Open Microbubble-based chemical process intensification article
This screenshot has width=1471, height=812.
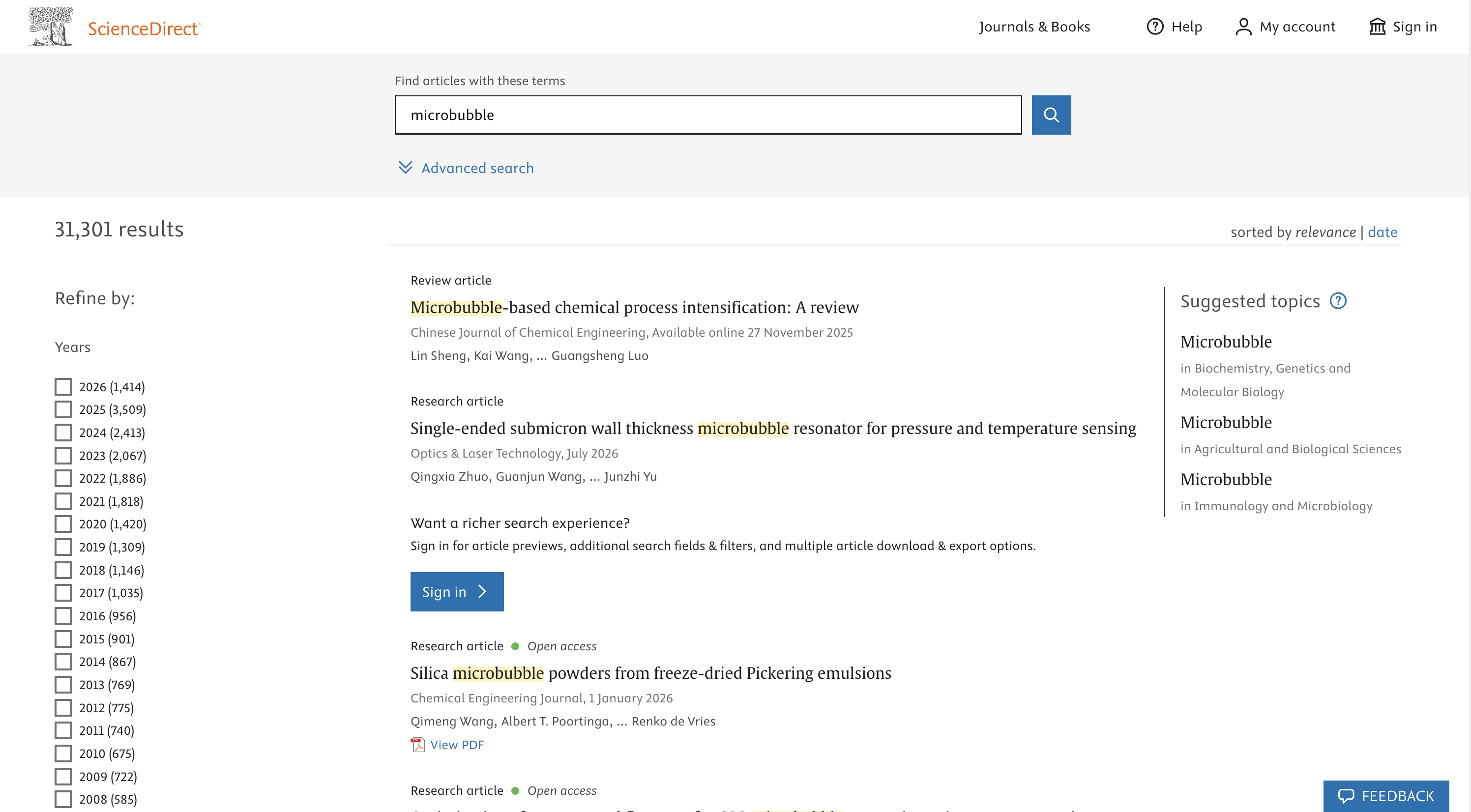[x=634, y=307]
